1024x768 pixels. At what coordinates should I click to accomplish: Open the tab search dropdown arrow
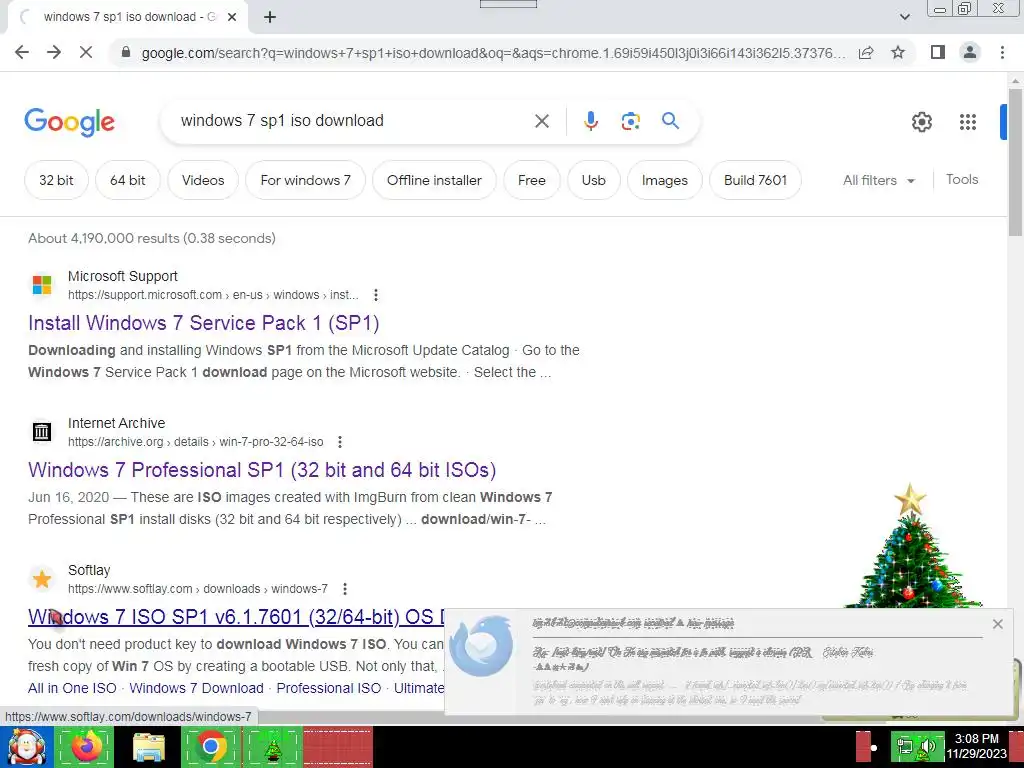point(904,17)
